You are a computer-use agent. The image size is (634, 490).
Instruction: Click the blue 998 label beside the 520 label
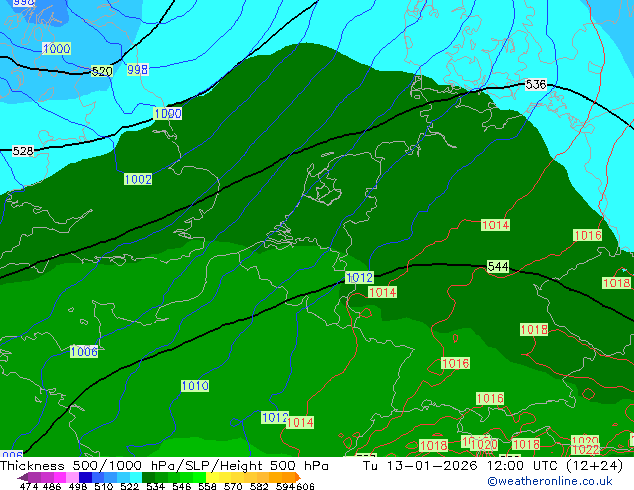(x=137, y=70)
